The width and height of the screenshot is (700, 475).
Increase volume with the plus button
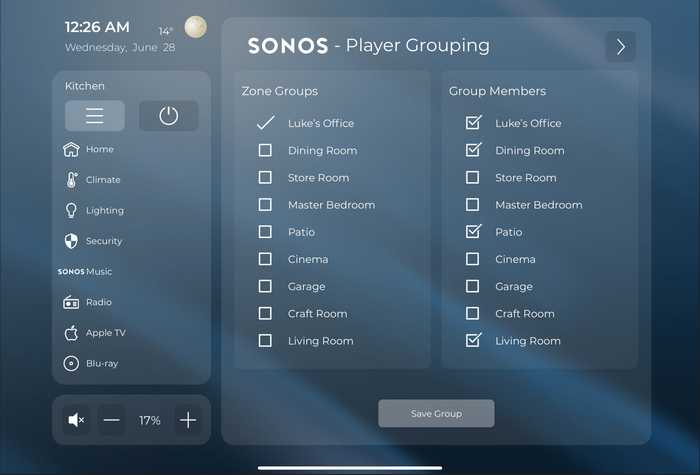pyautogui.click(x=188, y=420)
